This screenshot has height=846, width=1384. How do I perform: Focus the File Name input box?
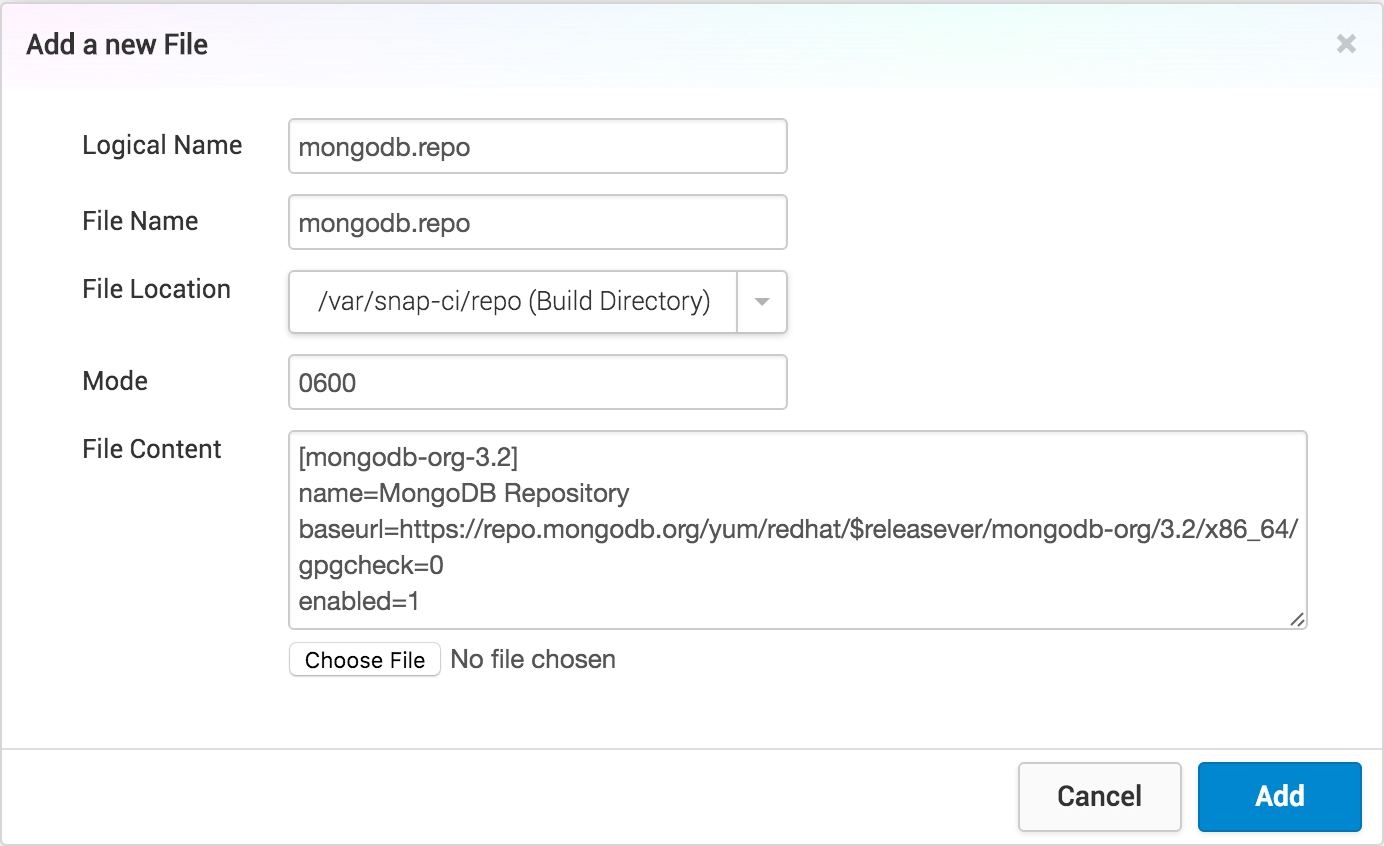pyautogui.click(x=537, y=222)
